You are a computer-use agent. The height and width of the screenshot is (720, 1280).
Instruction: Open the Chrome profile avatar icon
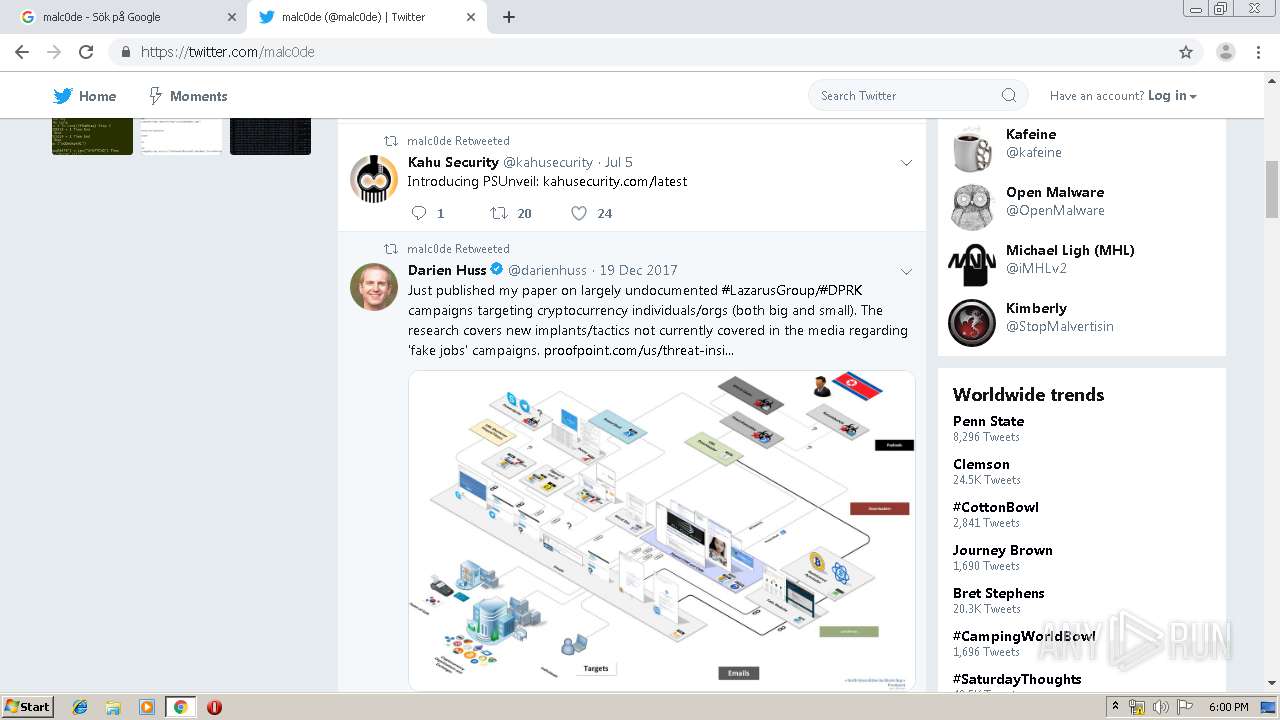(1225, 52)
